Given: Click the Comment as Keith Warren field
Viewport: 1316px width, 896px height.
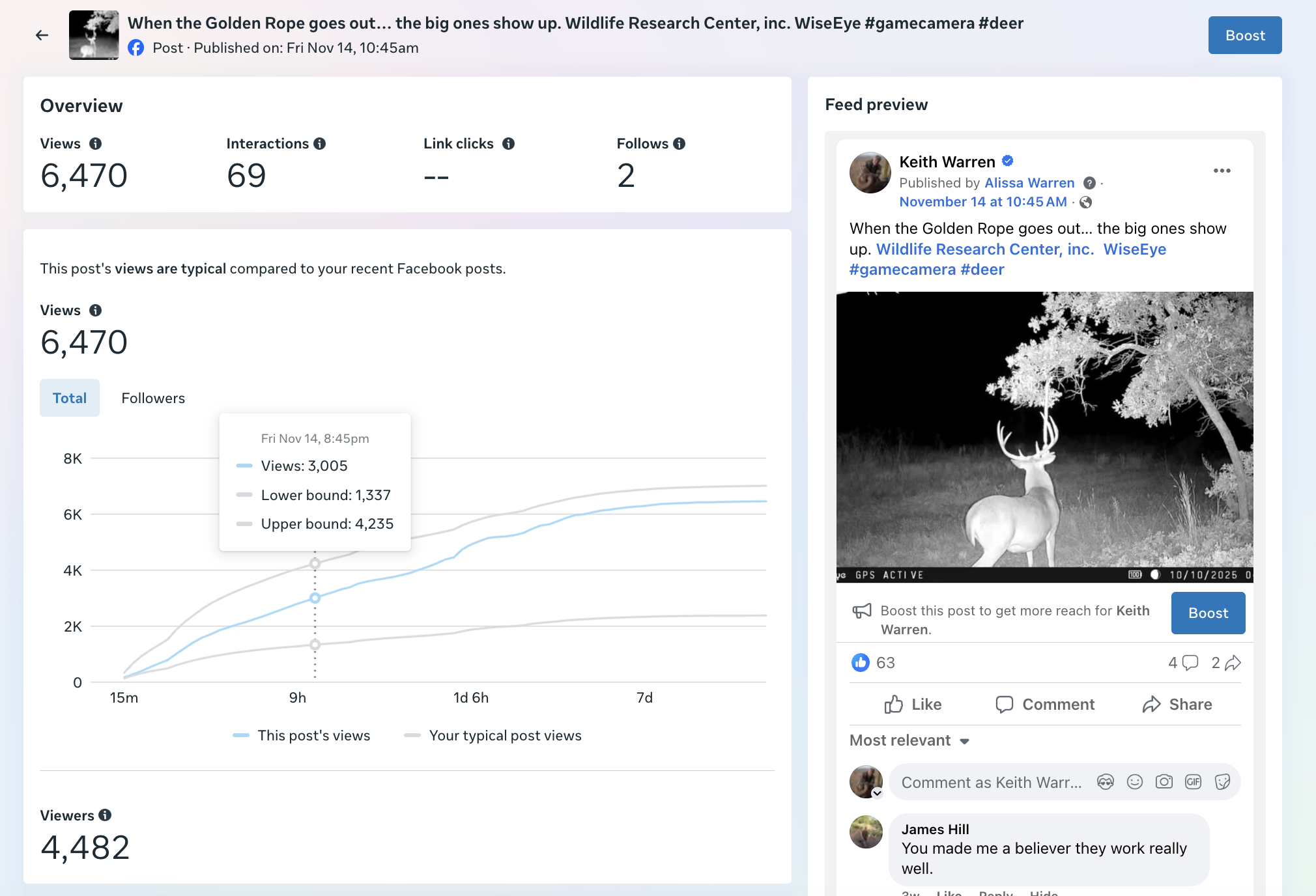Looking at the screenshot, I should tap(991, 783).
